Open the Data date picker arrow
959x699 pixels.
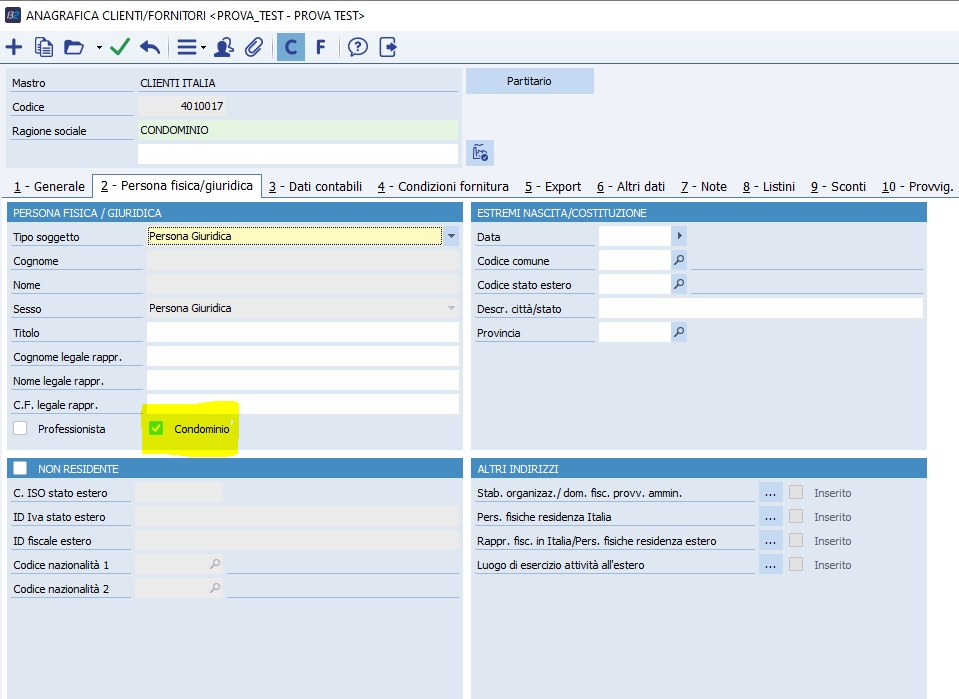680,236
